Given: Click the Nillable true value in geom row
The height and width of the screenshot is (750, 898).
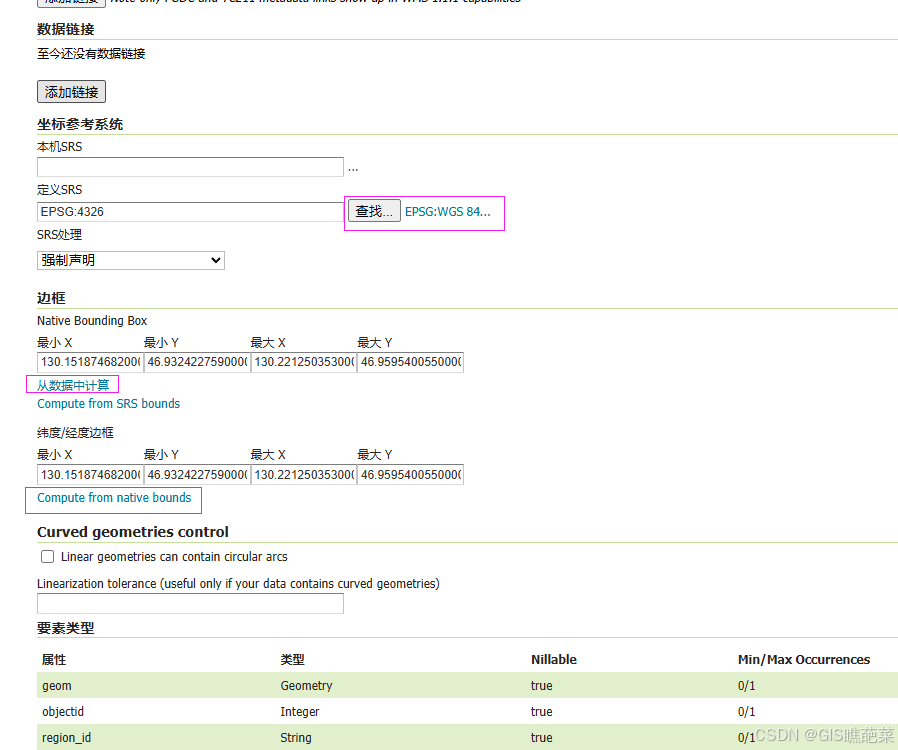Looking at the screenshot, I should 541,686.
